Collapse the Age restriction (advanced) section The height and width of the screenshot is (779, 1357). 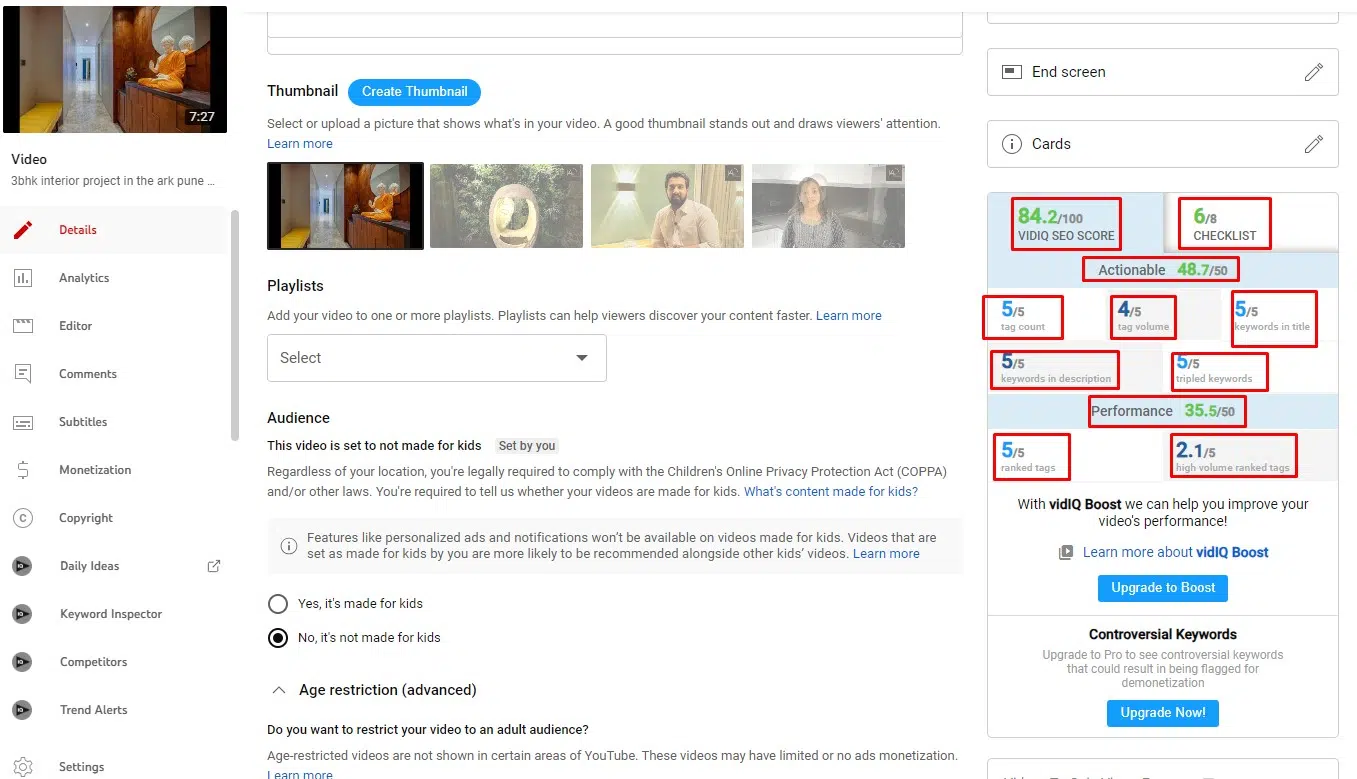click(277, 690)
